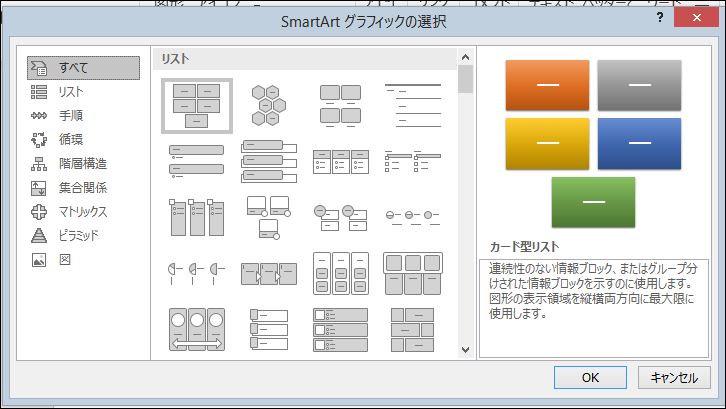Viewport: 726px width, 409px height.
Task: Choose three small circles line layout
Action: coord(413,216)
